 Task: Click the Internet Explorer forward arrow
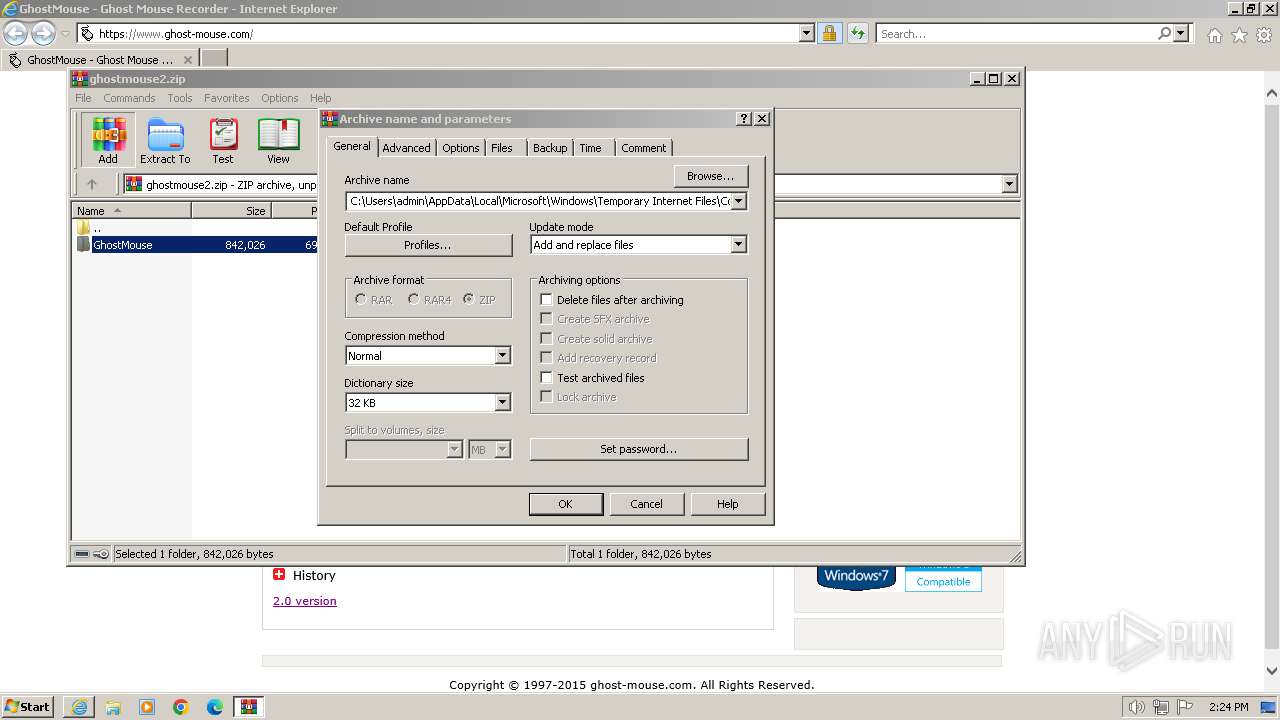(x=43, y=33)
